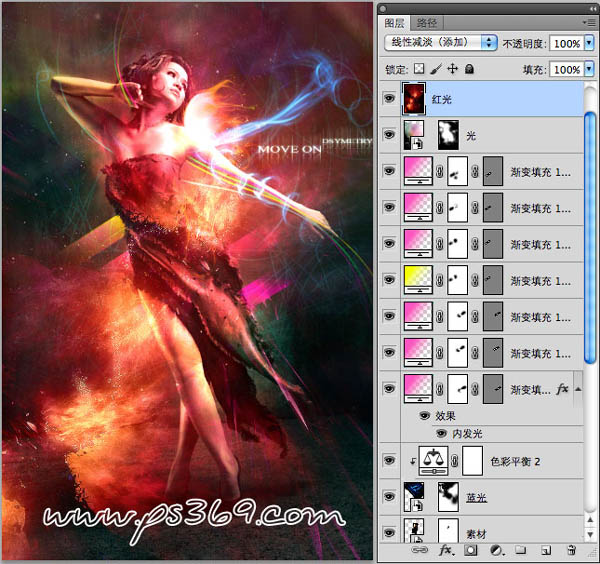This screenshot has width=600, height=564.
Task: Hide the 蓝光 layer
Action: tap(390, 497)
